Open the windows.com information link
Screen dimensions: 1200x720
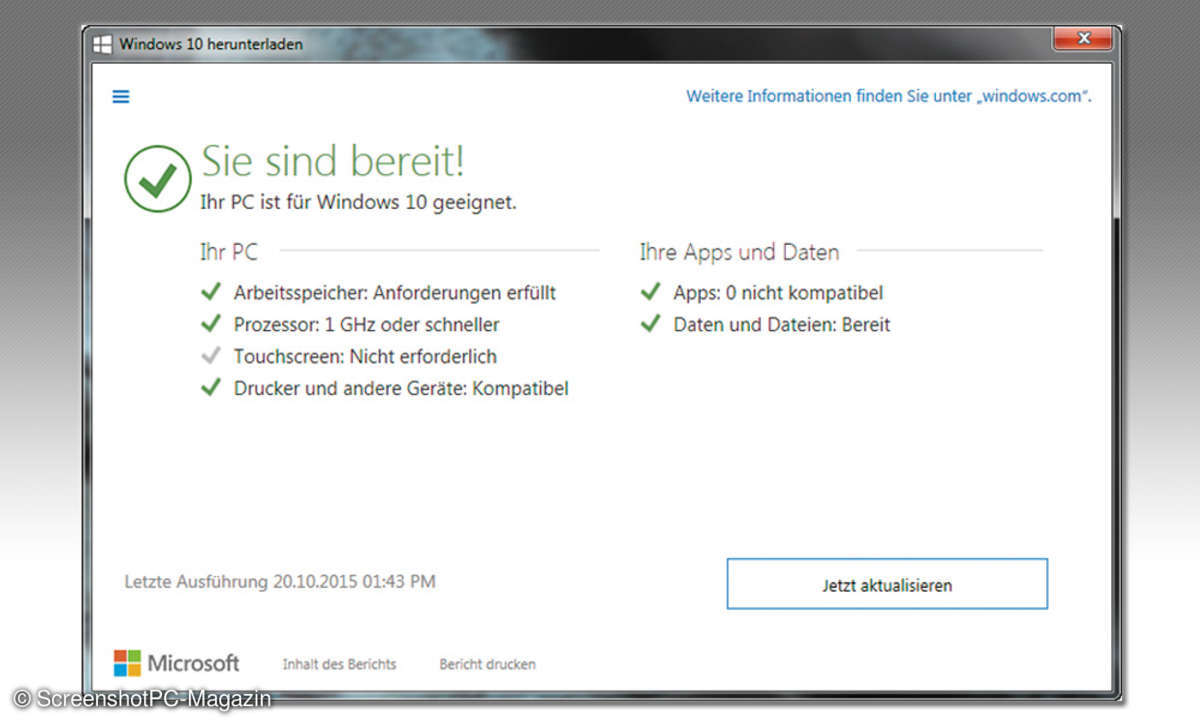pyautogui.click(x=888, y=96)
